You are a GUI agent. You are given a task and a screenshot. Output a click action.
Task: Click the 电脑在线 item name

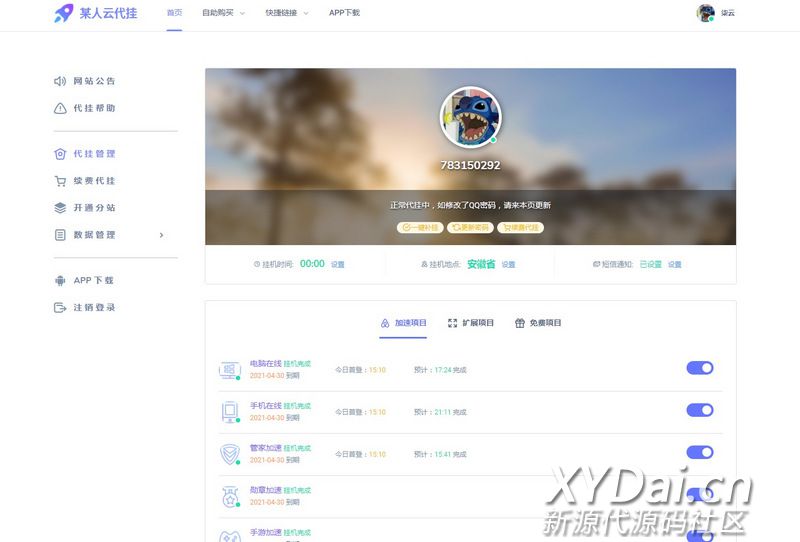coord(265,363)
